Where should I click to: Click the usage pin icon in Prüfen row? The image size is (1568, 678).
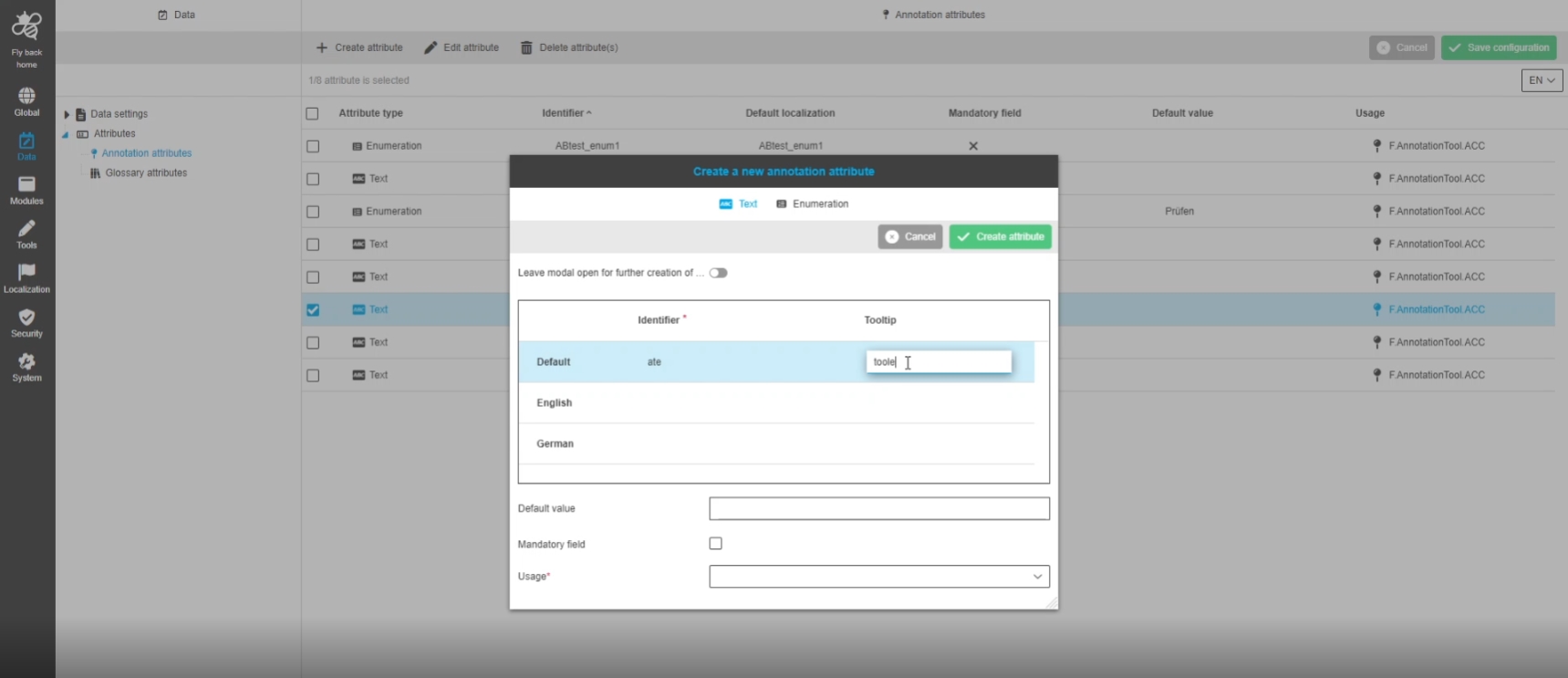(1376, 212)
